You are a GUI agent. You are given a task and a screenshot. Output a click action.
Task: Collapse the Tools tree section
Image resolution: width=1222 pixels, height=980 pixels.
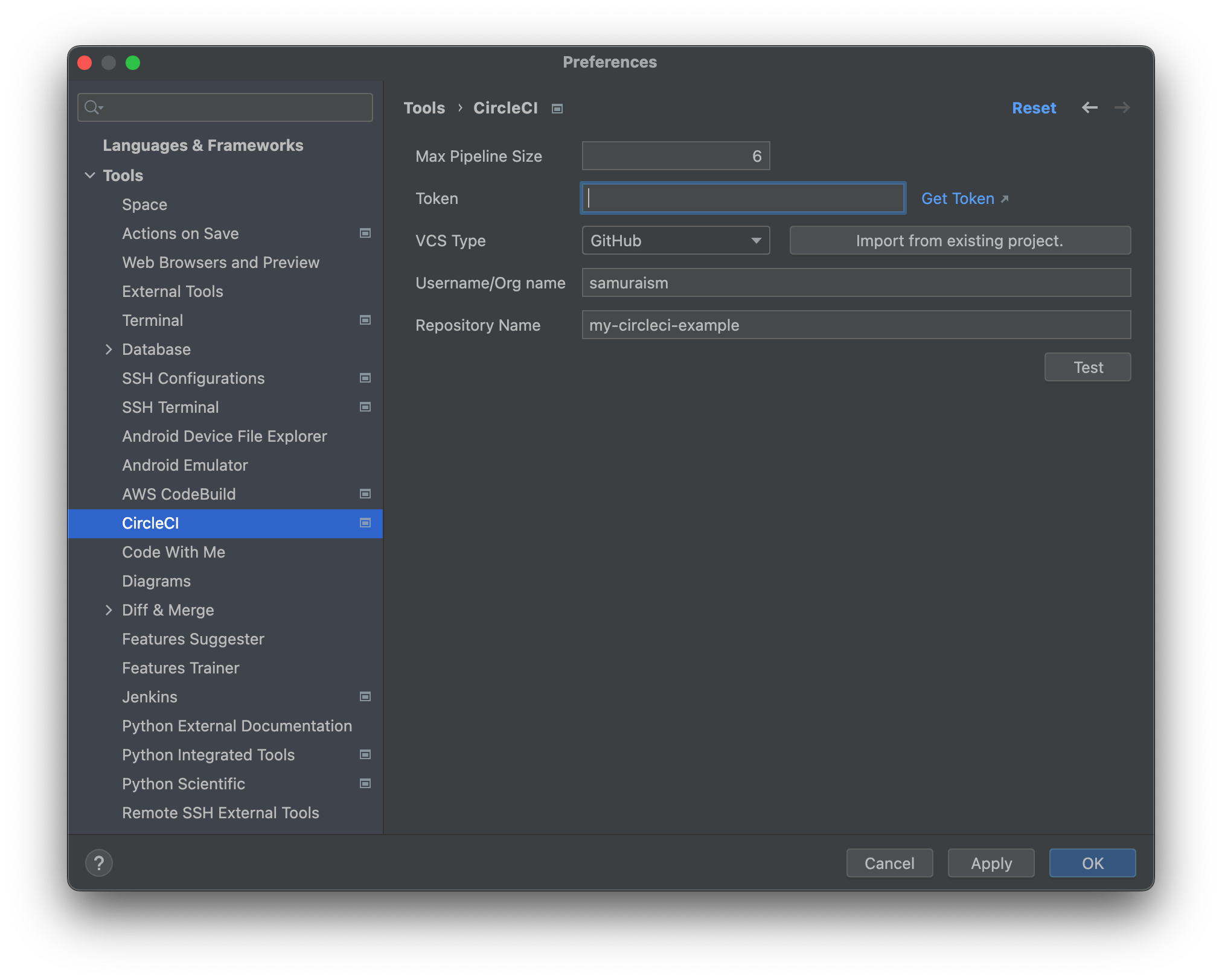[90, 175]
